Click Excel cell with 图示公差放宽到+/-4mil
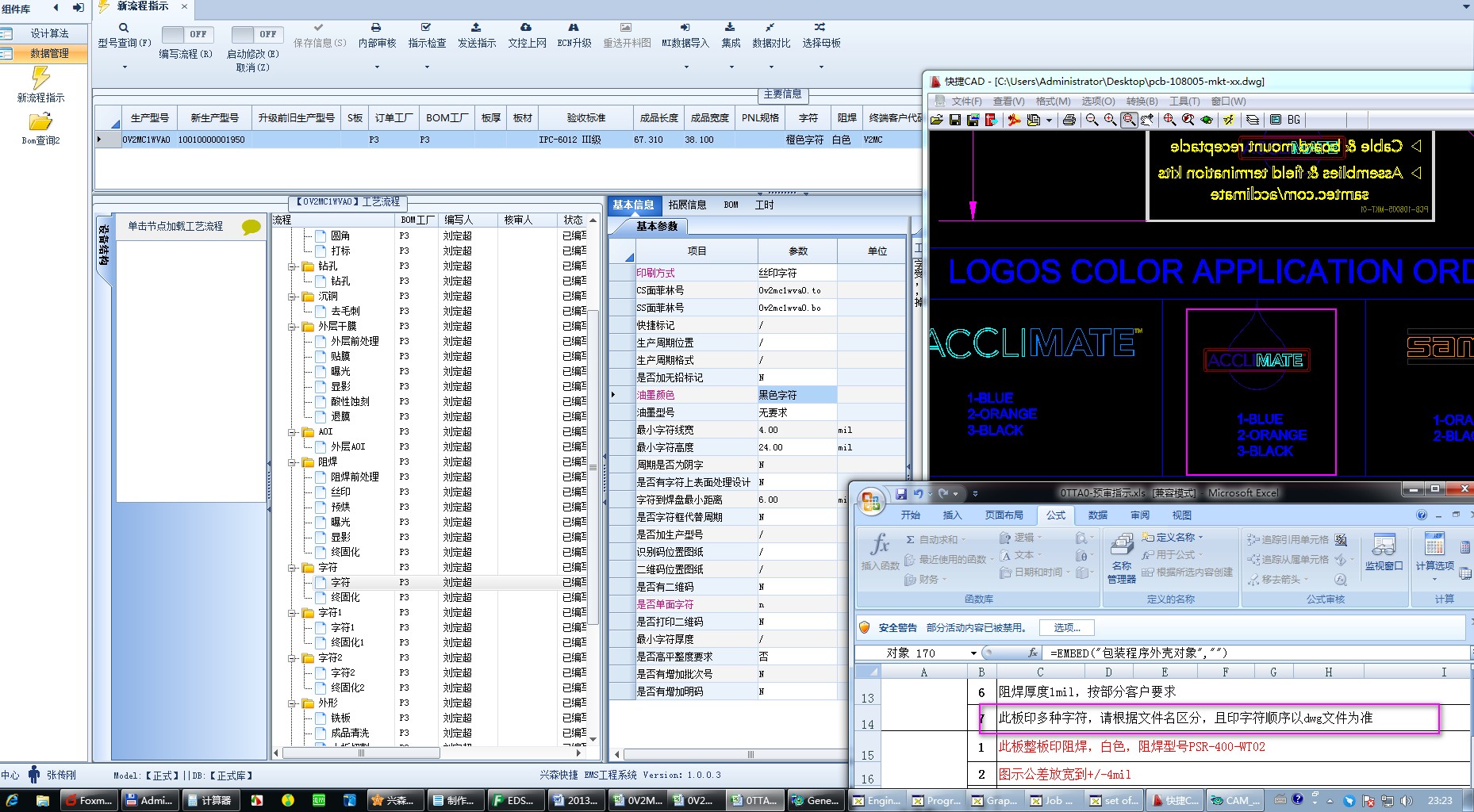 coord(1065,775)
